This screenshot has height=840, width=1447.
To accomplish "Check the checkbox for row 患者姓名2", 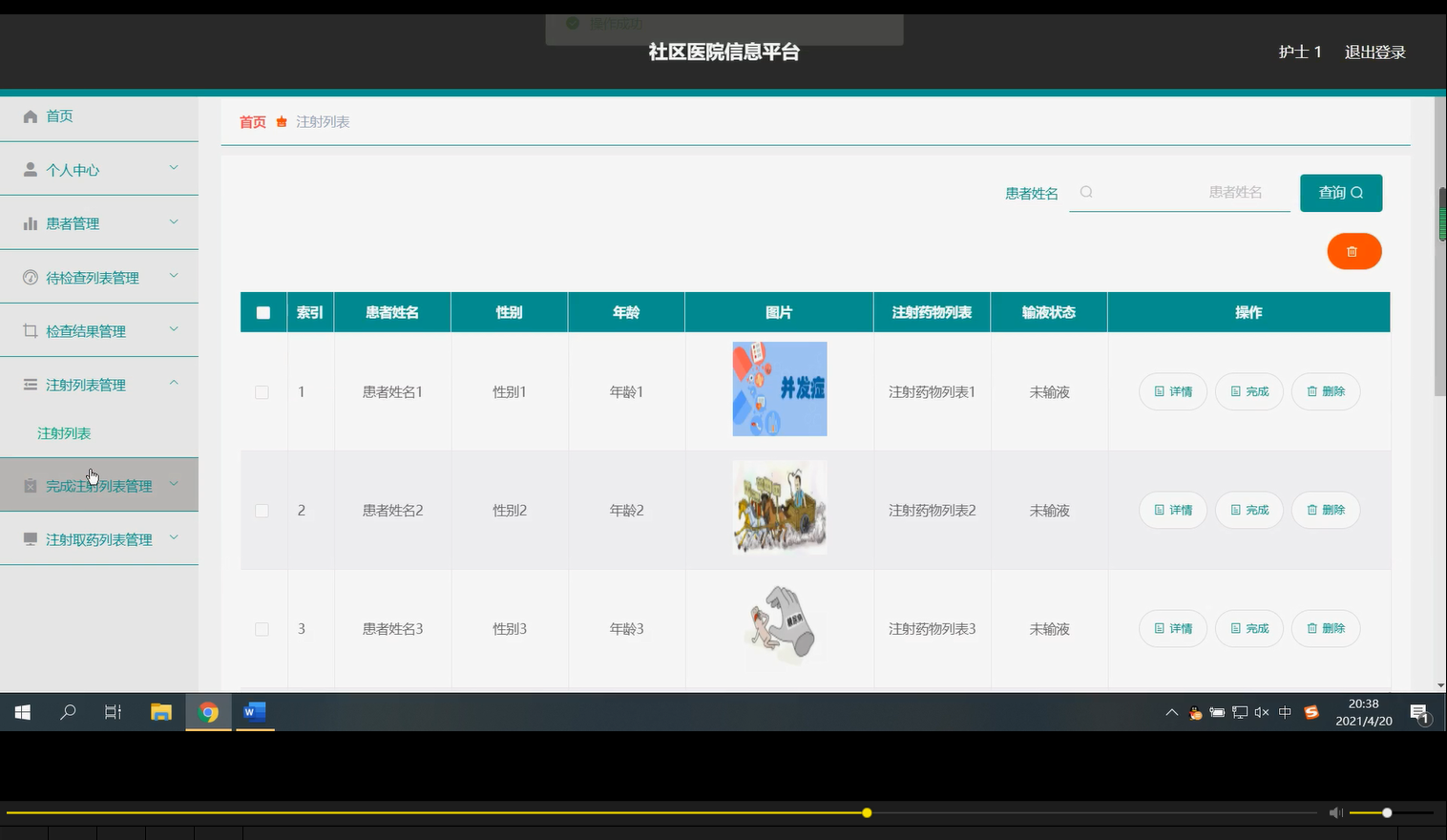I will coord(262,511).
